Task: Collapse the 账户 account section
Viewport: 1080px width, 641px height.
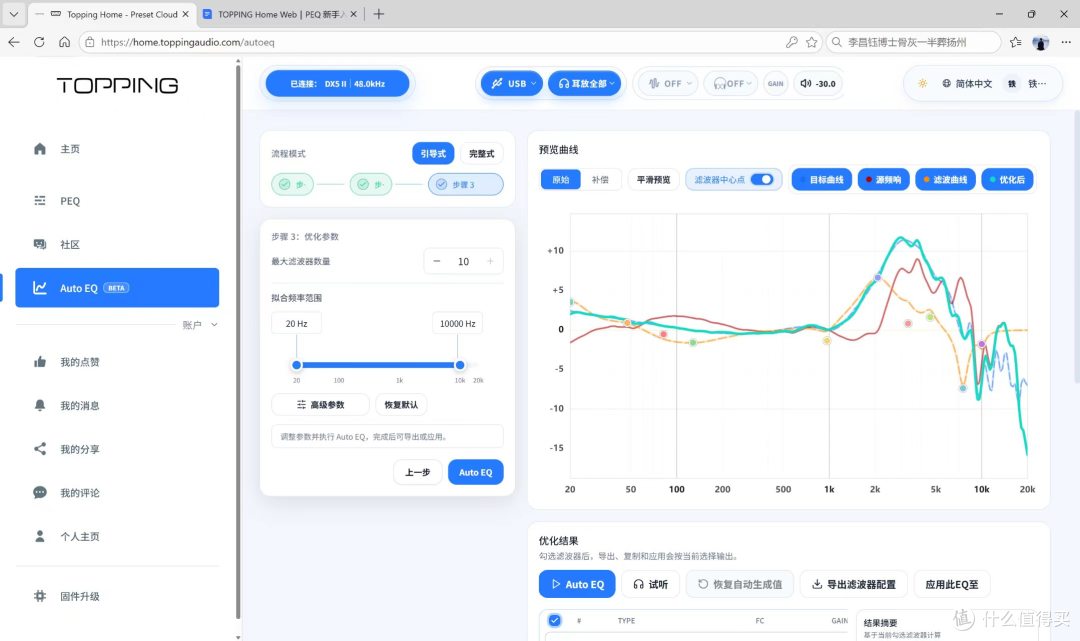Action: pyautogui.click(x=200, y=325)
